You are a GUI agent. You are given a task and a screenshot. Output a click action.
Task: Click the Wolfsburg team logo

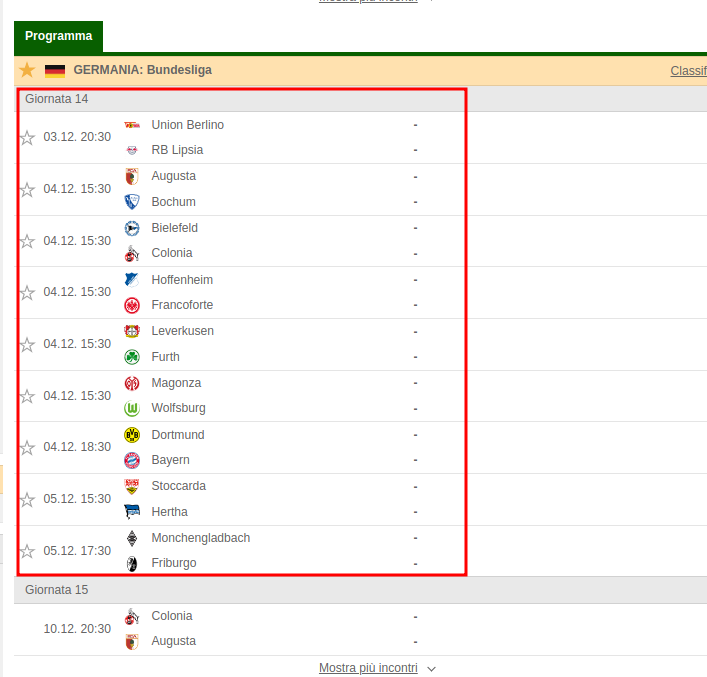[x=132, y=409]
